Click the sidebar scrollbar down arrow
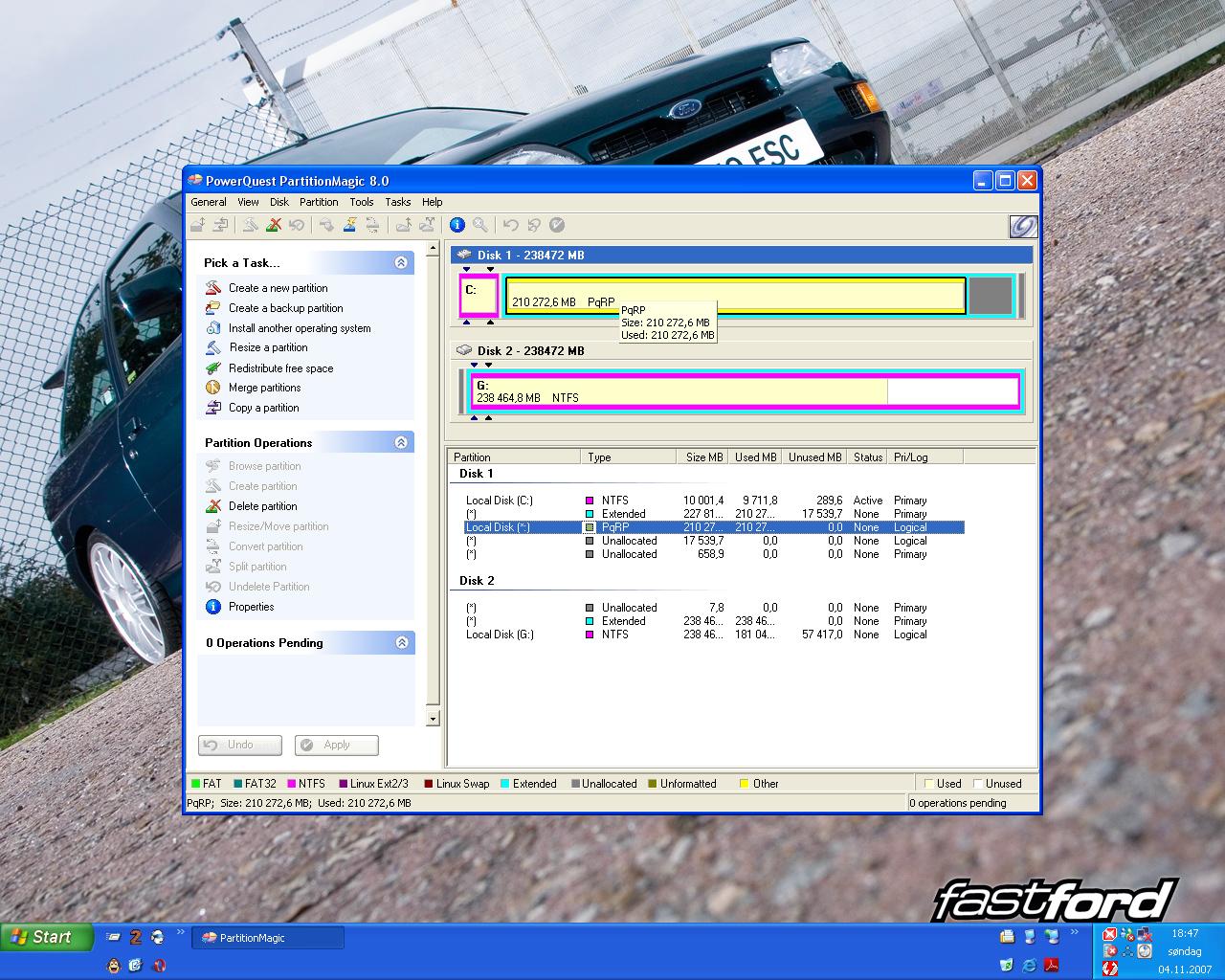Image resolution: width=1225 pixels, height=980 pixels. coord(433,719)
